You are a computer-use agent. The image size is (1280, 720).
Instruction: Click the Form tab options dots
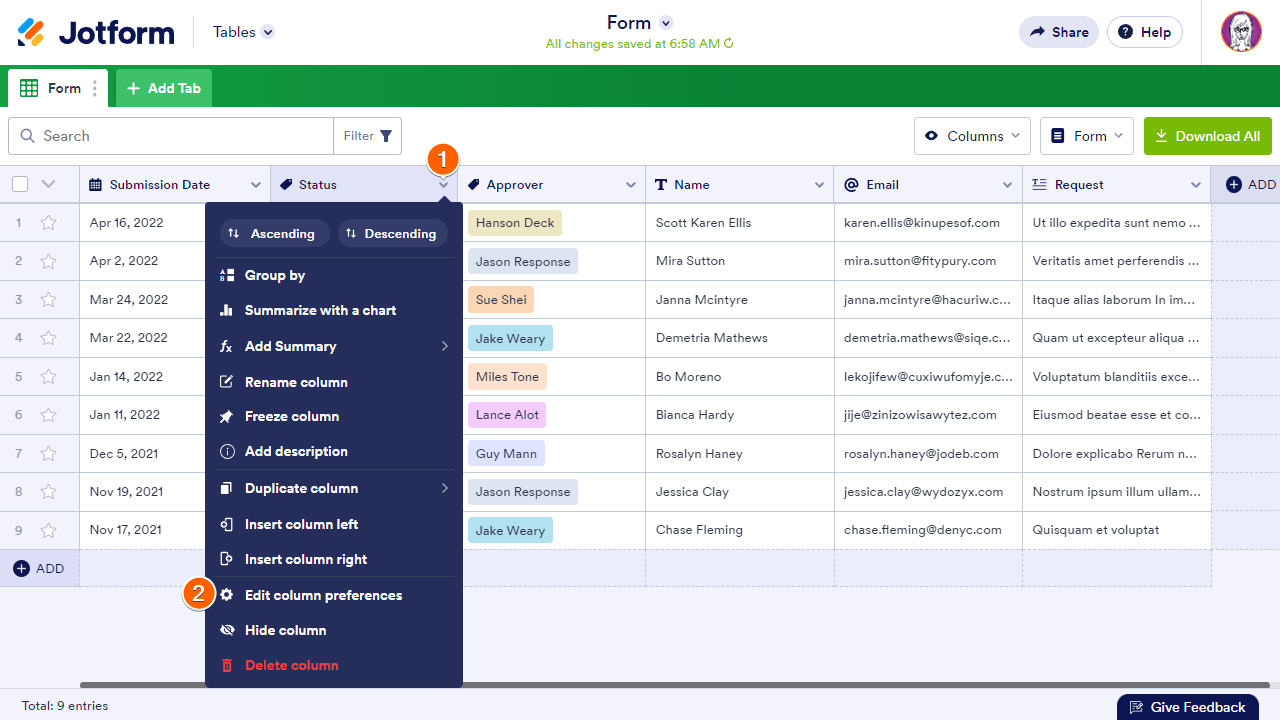point(95,88)
